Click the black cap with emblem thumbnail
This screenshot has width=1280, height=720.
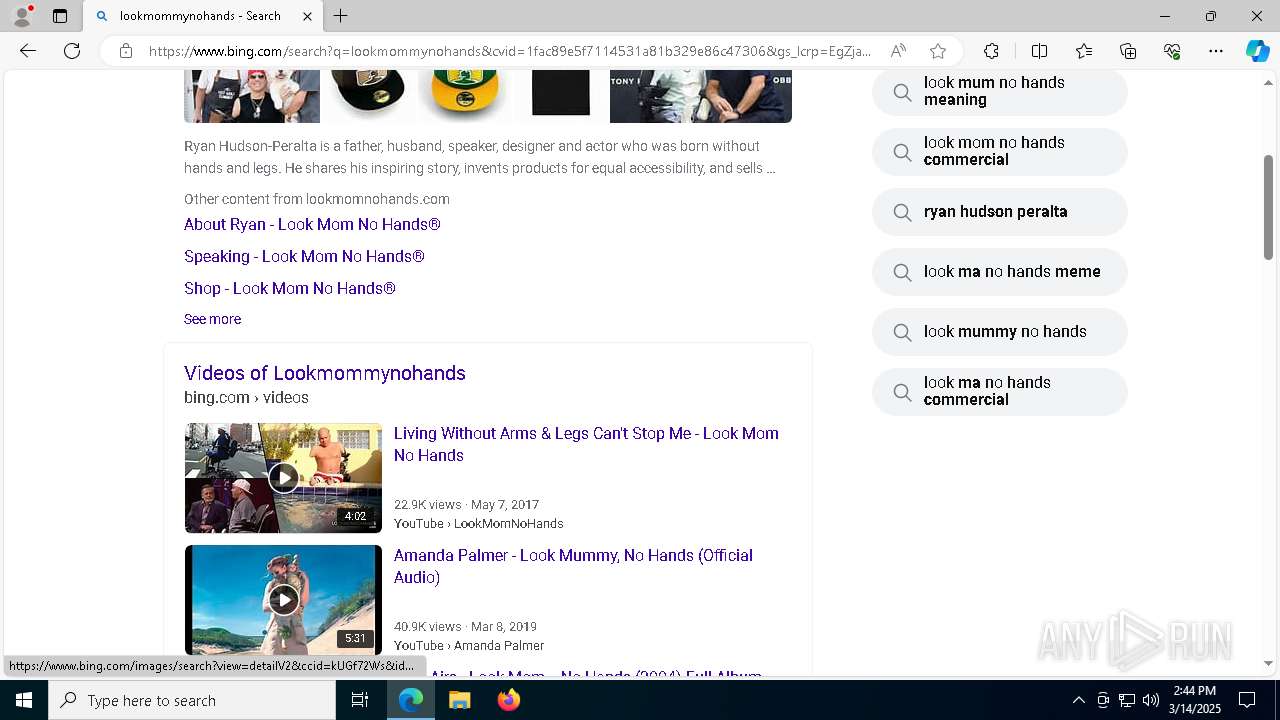(x=368, y=96)
